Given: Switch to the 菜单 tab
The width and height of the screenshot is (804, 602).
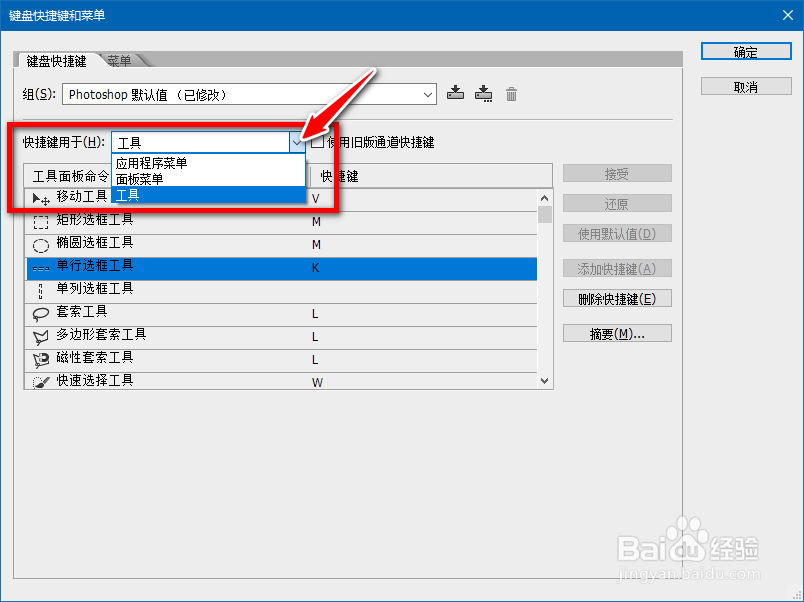Looking at the screenshot, I should coord(119,61).
